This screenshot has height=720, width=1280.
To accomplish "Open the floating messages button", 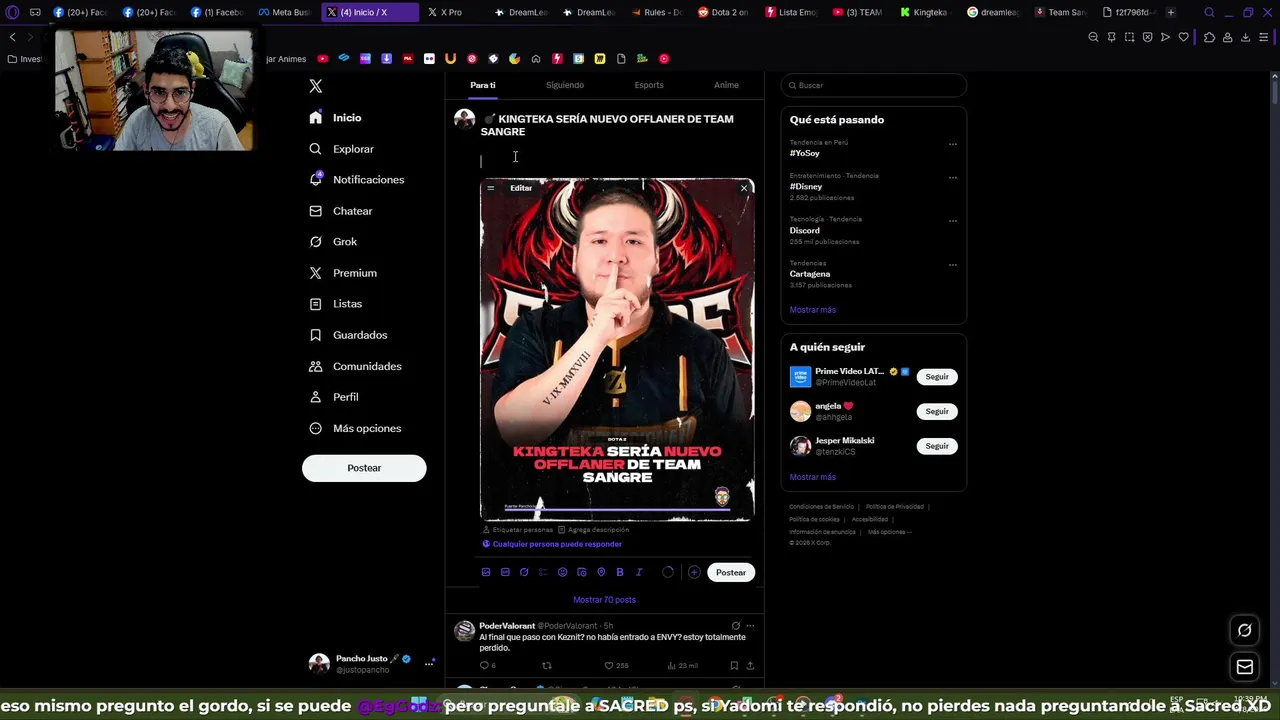I will point(1245,667).
